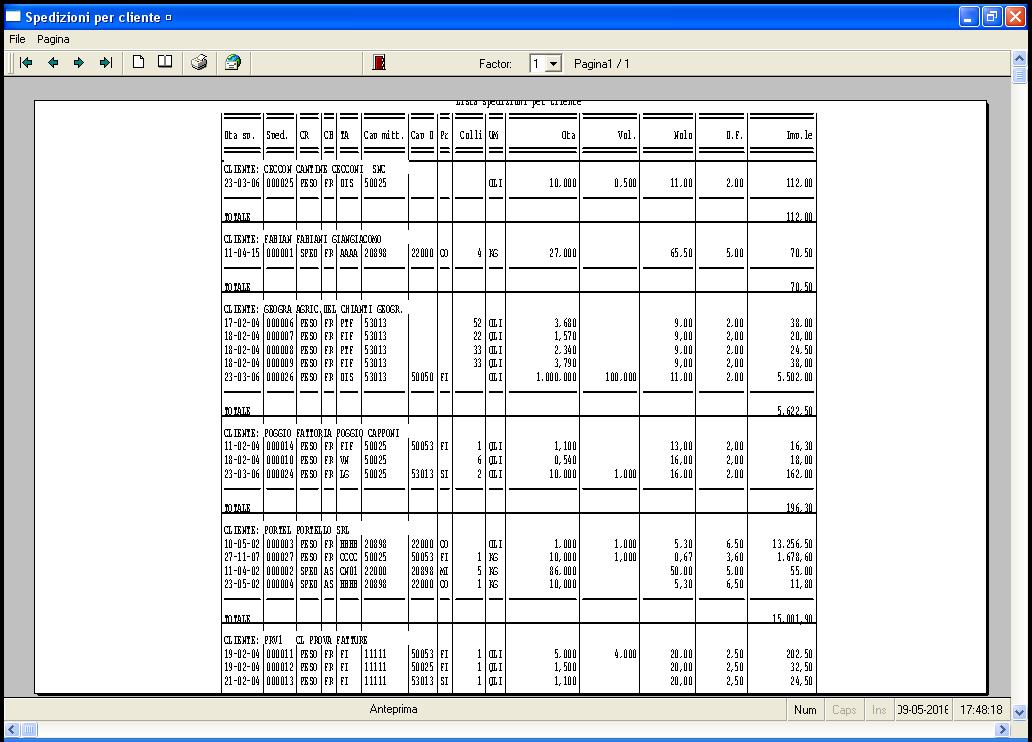Go to first page using first-page arrow
The width and height of the screenshot is (1032, 742).
point(26,63)
